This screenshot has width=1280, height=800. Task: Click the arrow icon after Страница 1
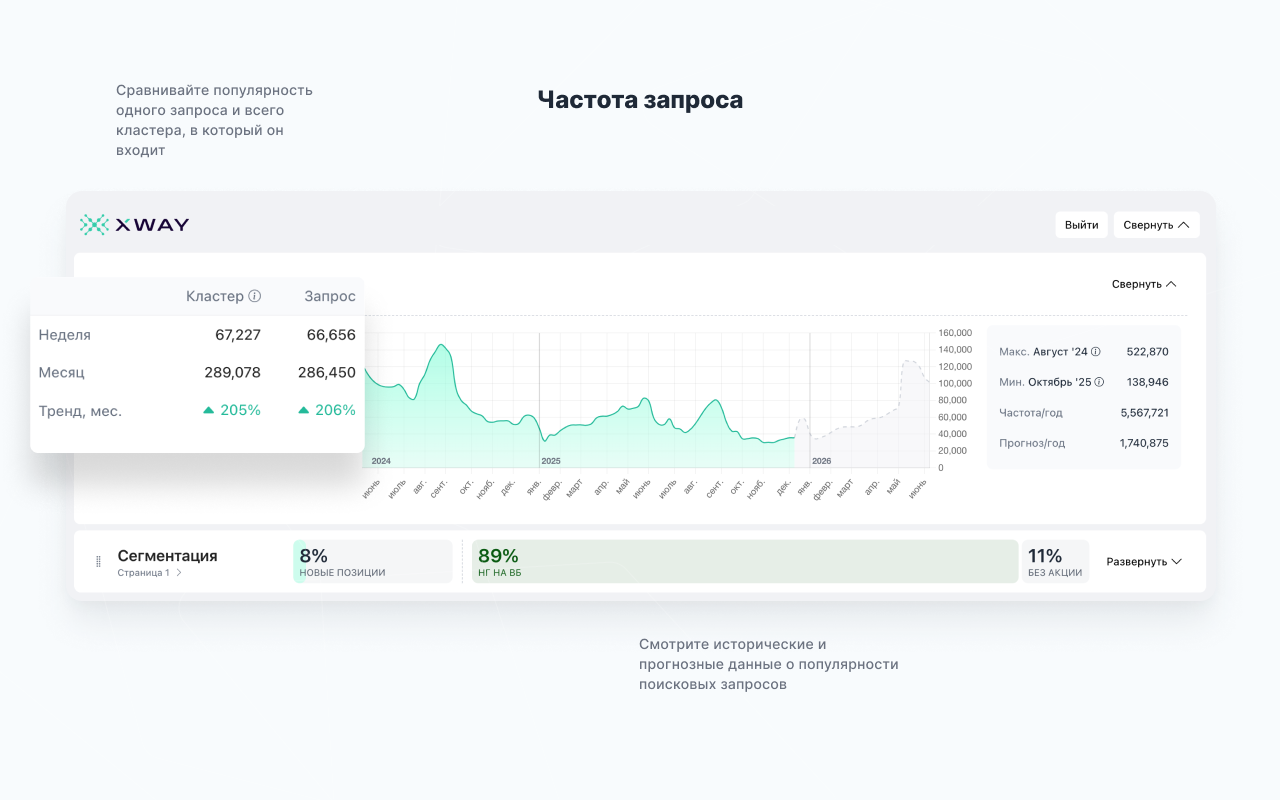pos(178,574)
